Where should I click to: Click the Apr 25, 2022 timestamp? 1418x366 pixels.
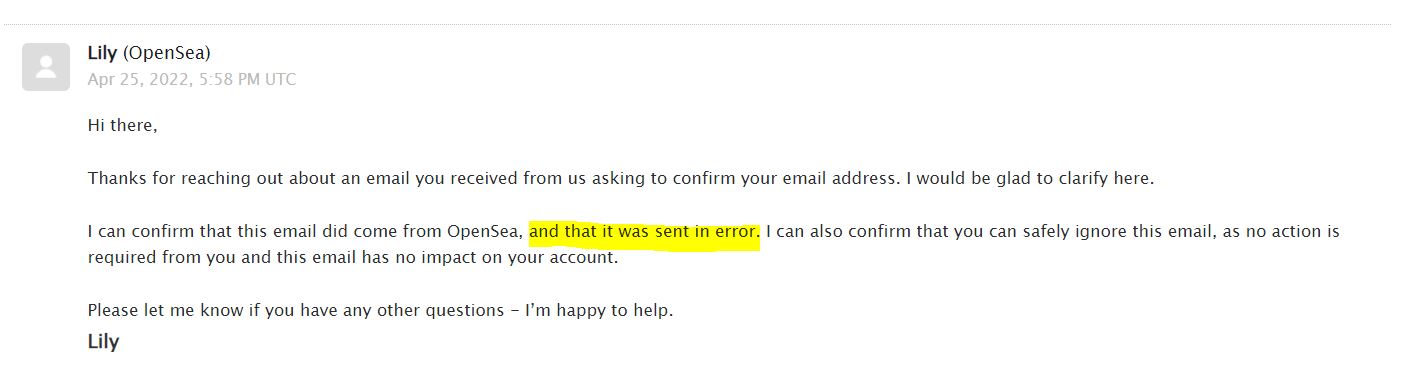click(192, 79)
